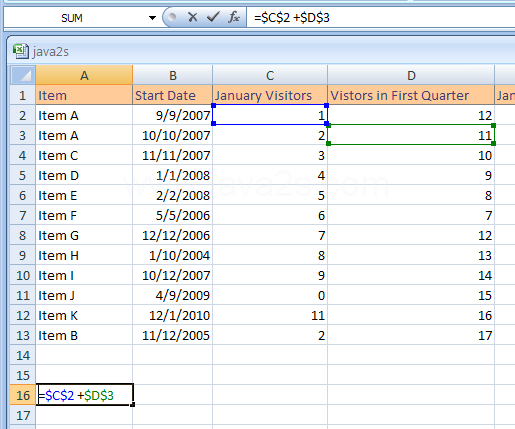Click the editing cell A16 with formula
The image size is (515, 429).
point(85,395)
